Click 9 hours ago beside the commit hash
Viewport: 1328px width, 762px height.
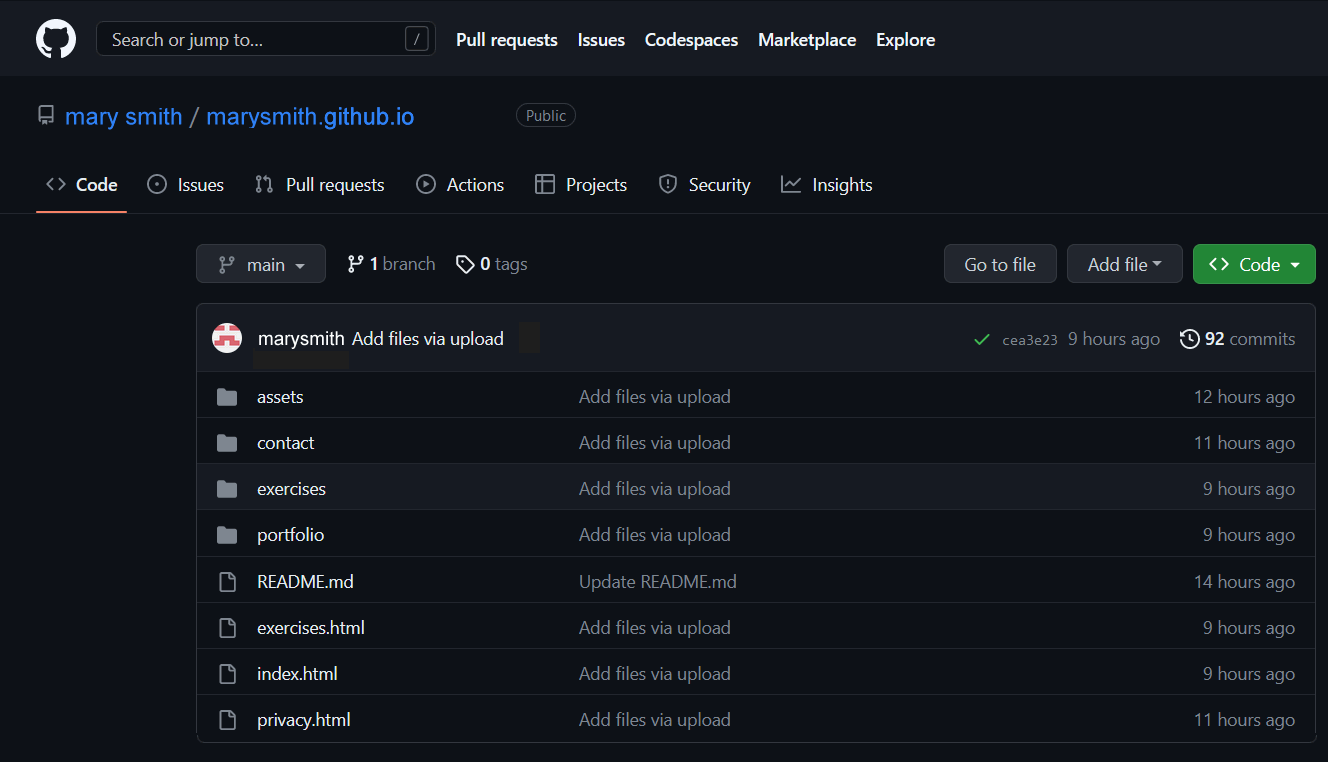(1114, 339)
